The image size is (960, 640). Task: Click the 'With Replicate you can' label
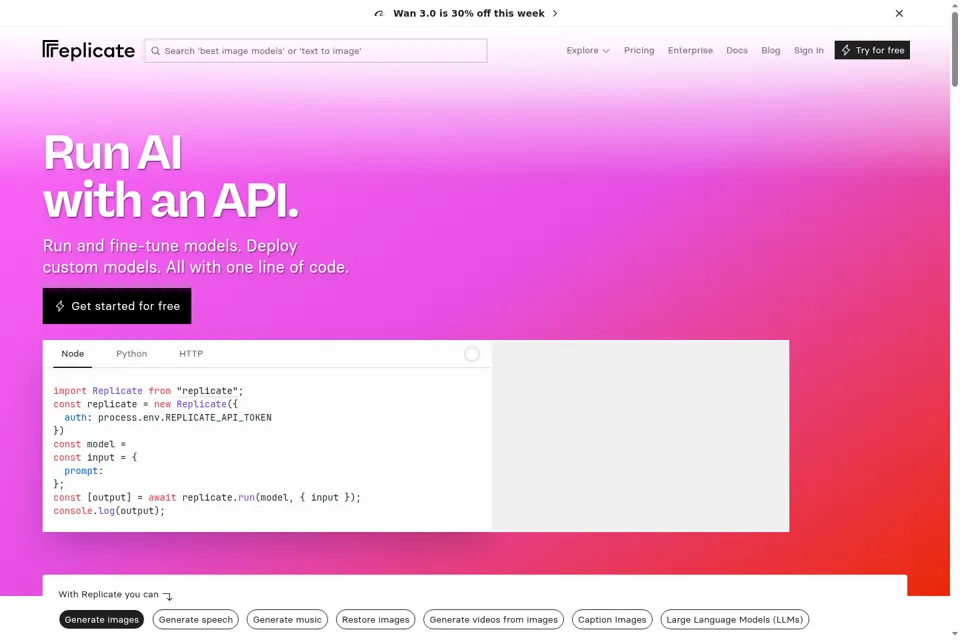point(108,594)
